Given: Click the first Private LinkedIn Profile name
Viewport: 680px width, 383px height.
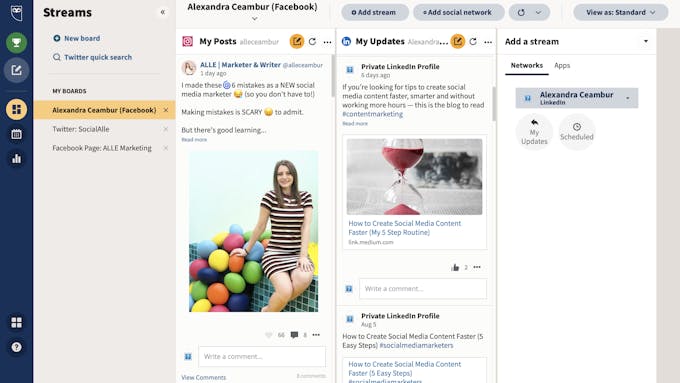Looking at the screenshot, I should click(400, 67).
